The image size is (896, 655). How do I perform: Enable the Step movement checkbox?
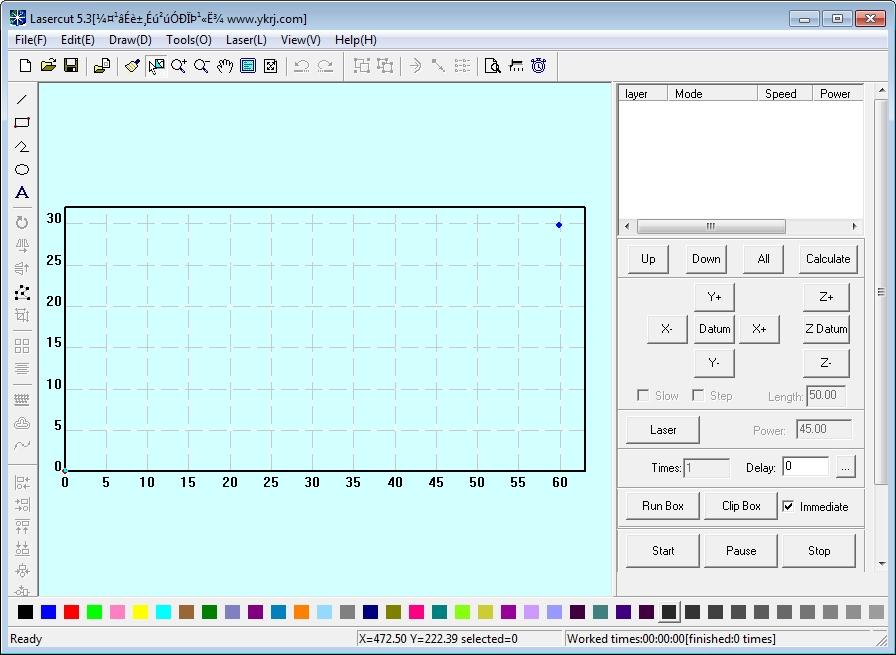point(698,395)
